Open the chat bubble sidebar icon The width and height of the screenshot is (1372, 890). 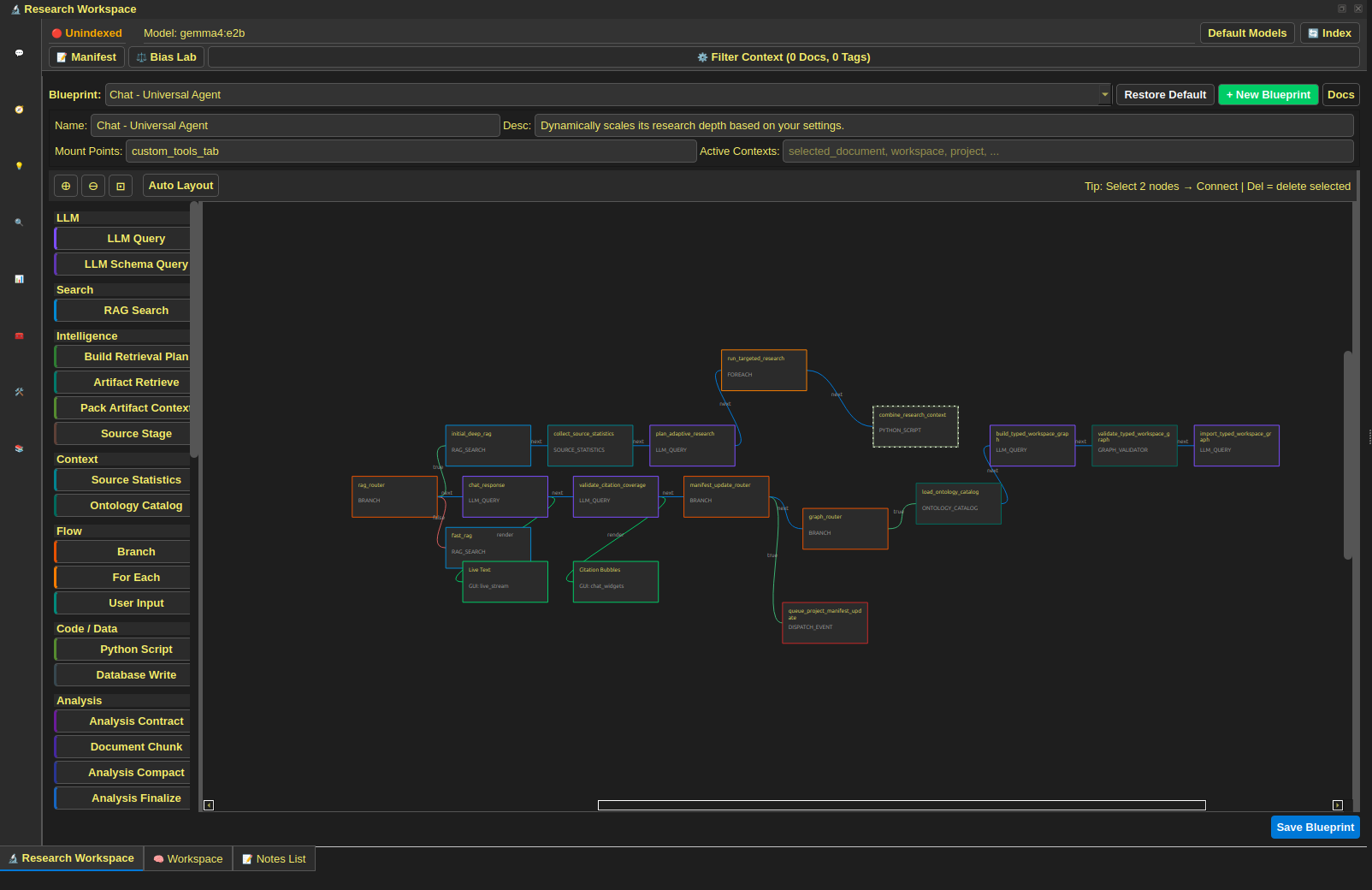tap(19, 53)
